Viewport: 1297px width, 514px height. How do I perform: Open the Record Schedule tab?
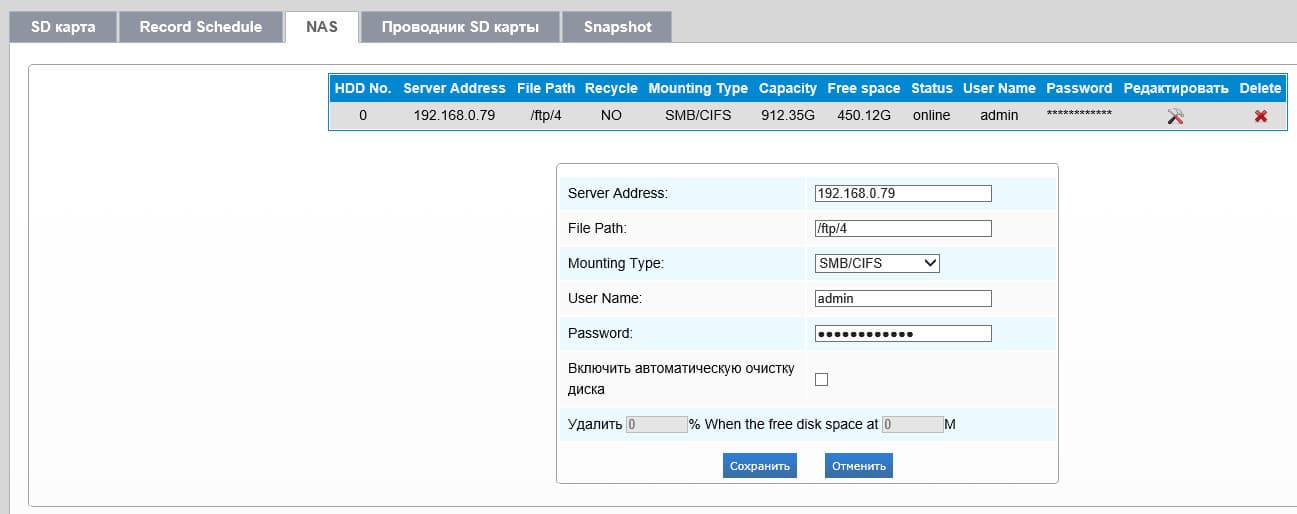(200, 27)
